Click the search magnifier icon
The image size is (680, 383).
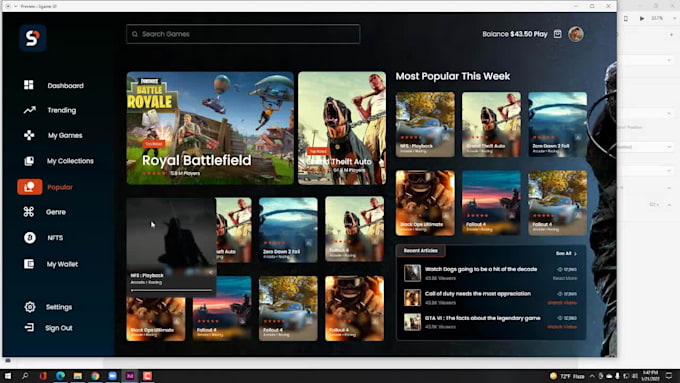[135, 34]
